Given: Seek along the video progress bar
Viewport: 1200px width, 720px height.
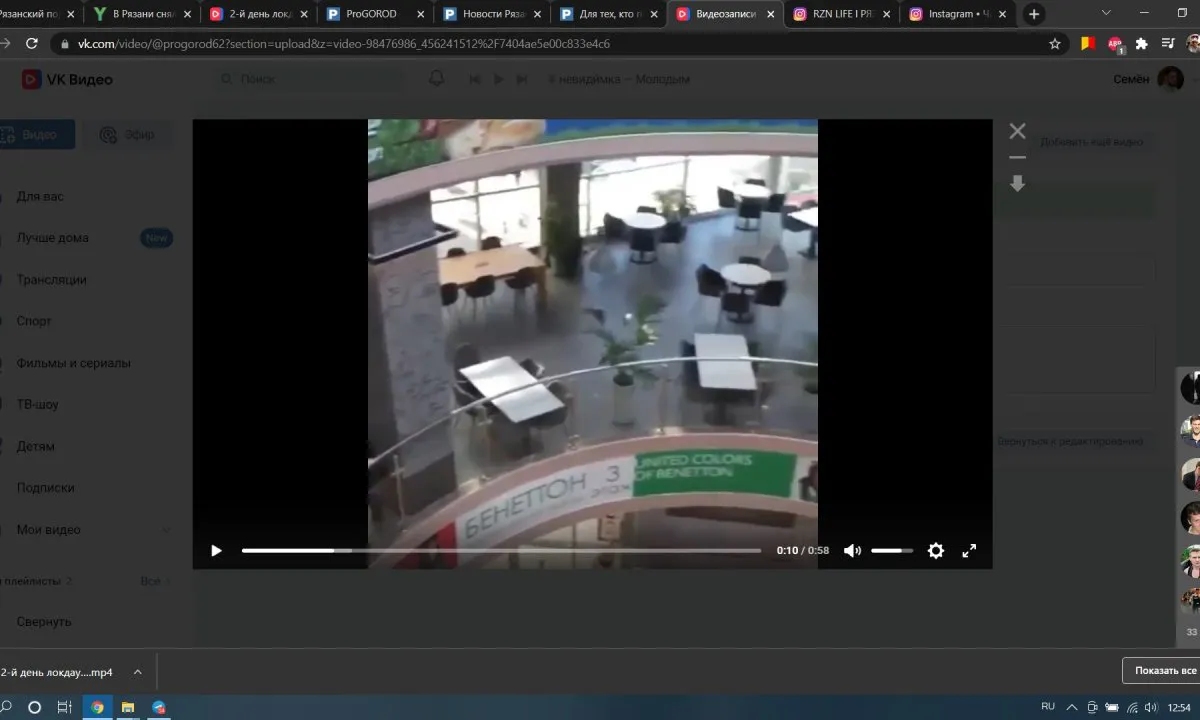Looking at the screenshot, I should [x=501, y=550].
